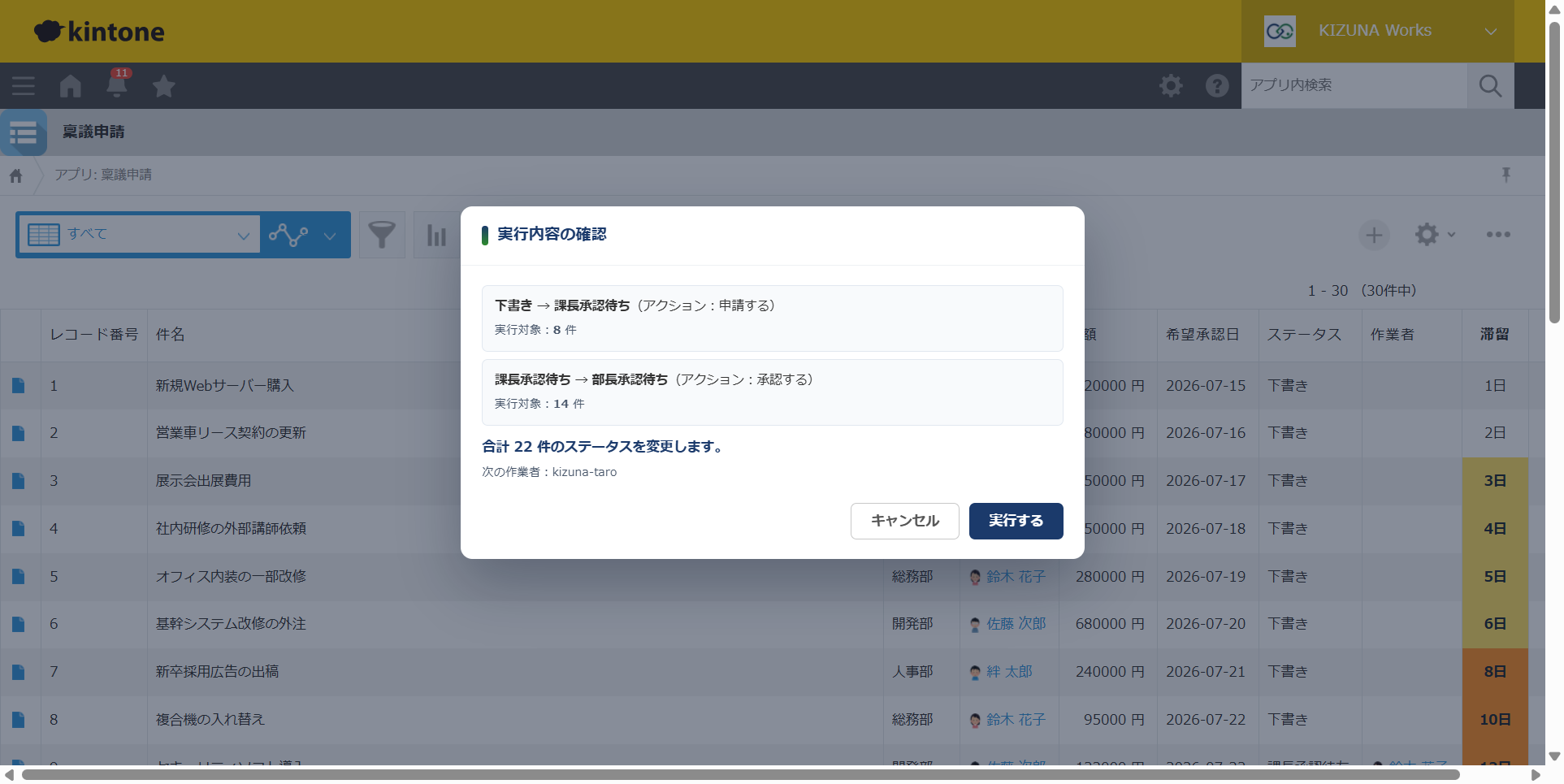1564x784 pixels.
Task: Pin the breadcrumb bar
Action: pos(1506,175)
